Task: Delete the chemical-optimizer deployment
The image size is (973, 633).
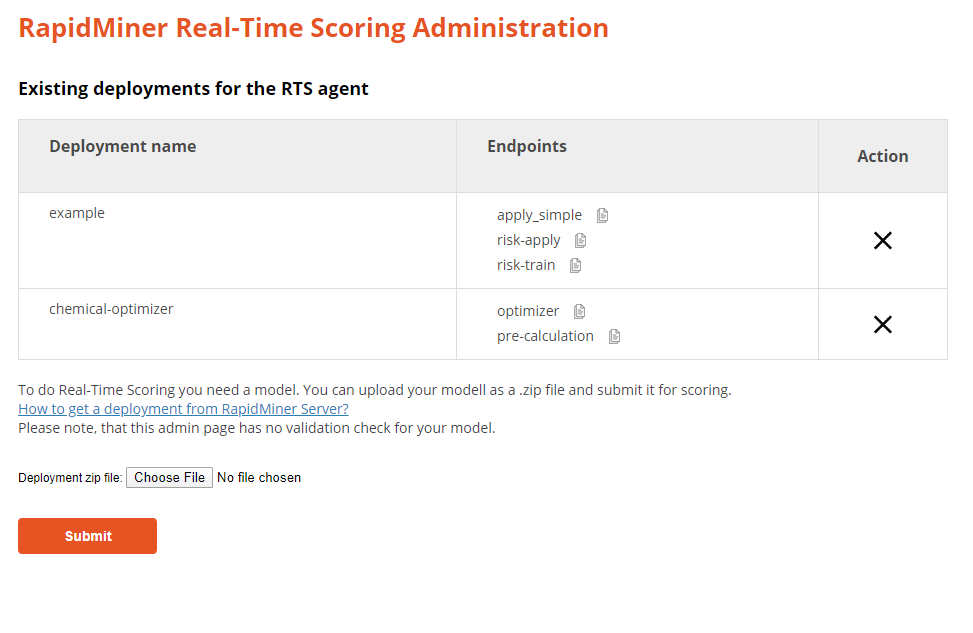Action: click(x=882, y=325)
